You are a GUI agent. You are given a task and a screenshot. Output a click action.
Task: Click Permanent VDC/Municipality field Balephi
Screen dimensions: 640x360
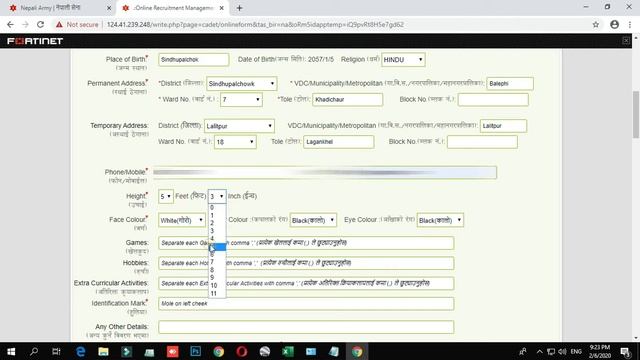click(510, 84)
